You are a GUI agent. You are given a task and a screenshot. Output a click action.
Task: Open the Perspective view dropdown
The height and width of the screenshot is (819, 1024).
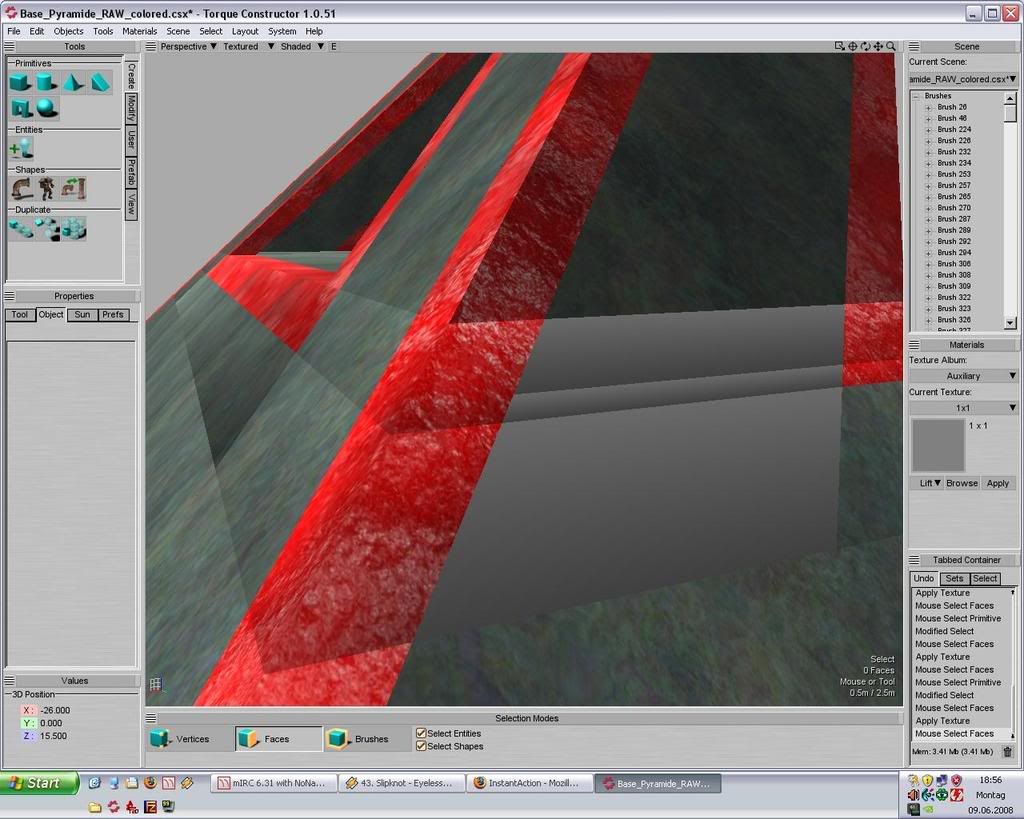click(x=188, y=46)
